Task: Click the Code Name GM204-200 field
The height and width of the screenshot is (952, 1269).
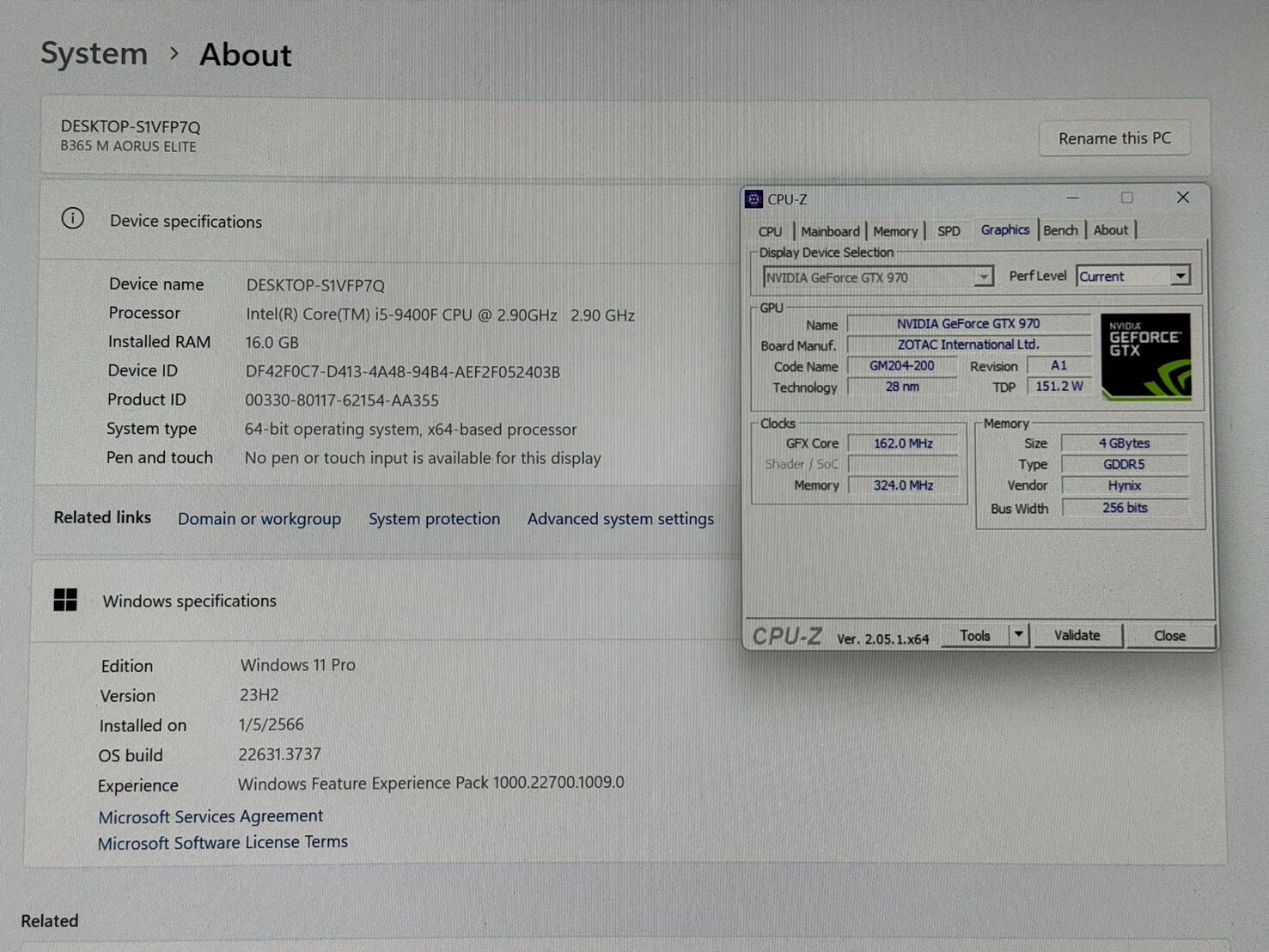Action: point(902,365)
